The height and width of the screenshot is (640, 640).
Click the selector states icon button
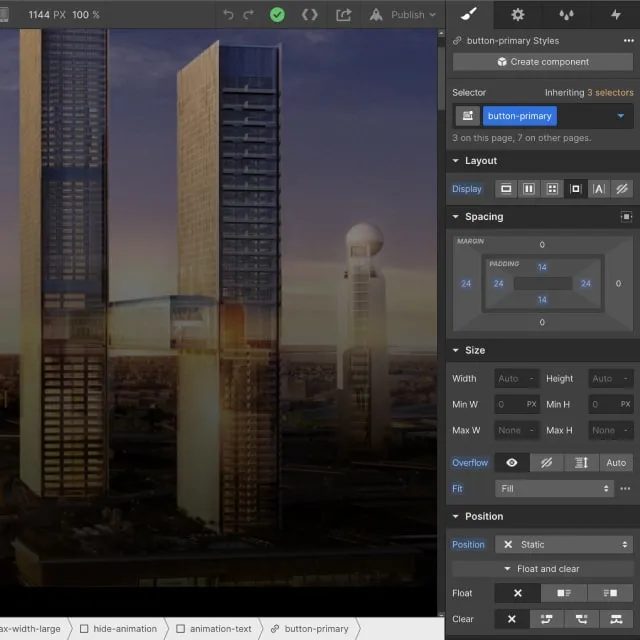(x=468, y=116)
